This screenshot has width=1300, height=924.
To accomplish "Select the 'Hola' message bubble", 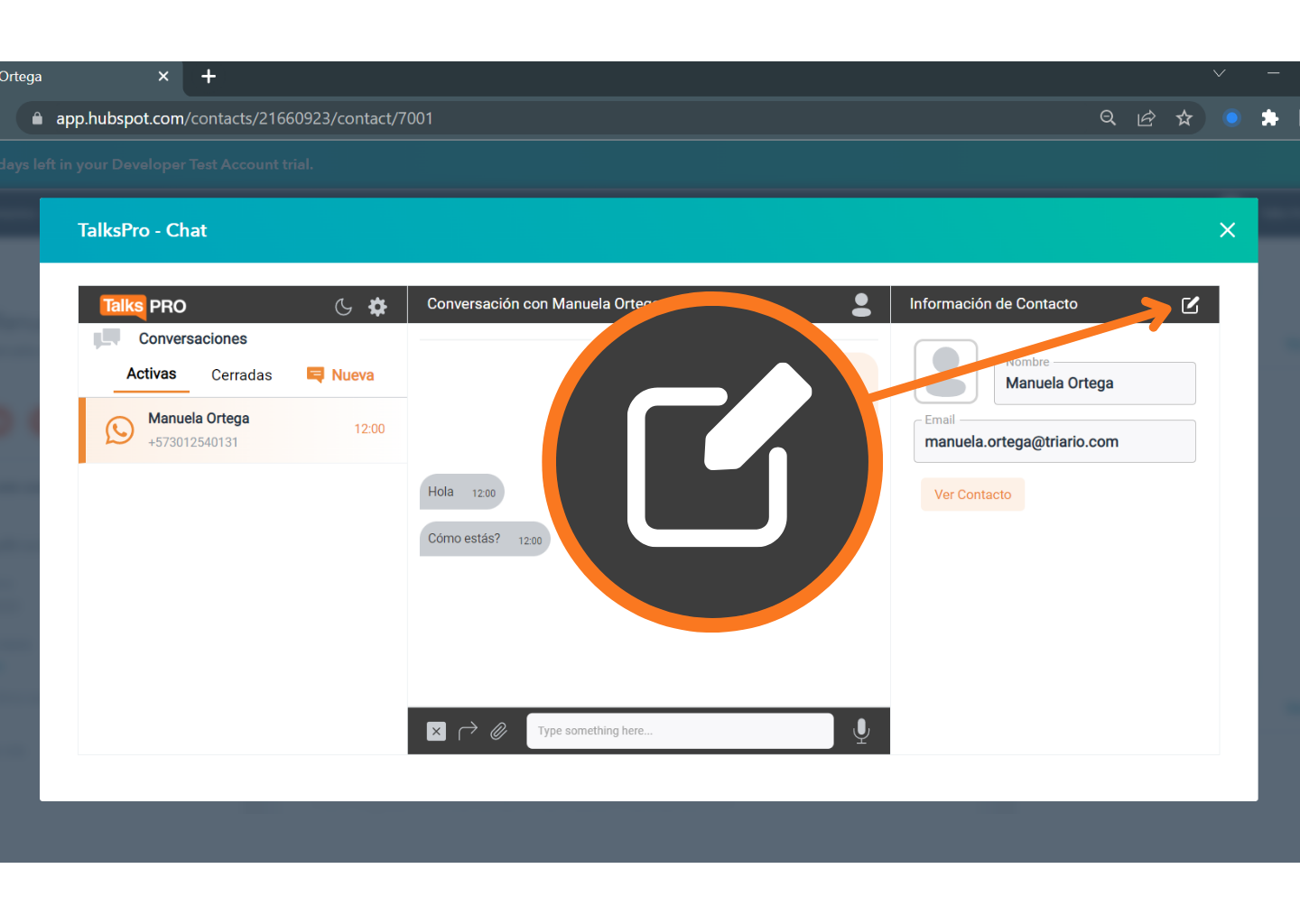I will click(x=461, y=492).
